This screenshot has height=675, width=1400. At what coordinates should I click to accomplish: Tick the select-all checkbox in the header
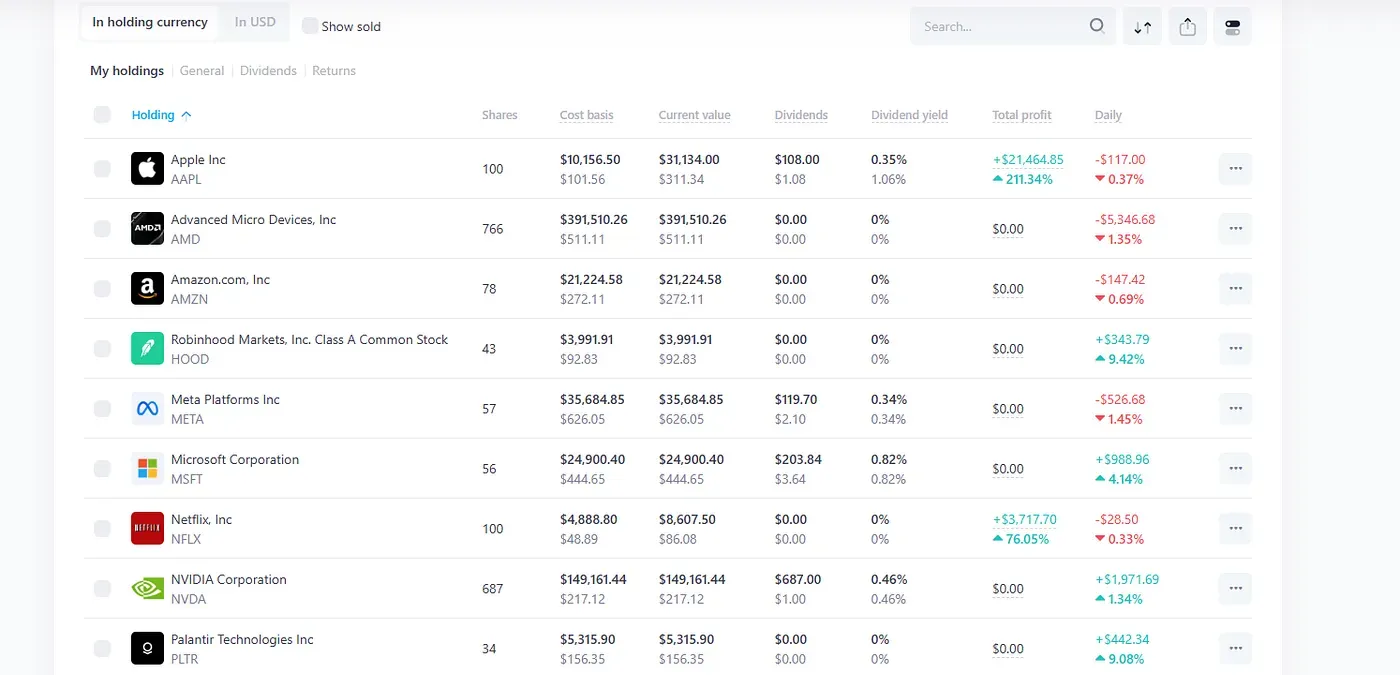pyautogui.click(x=102, y=115)
